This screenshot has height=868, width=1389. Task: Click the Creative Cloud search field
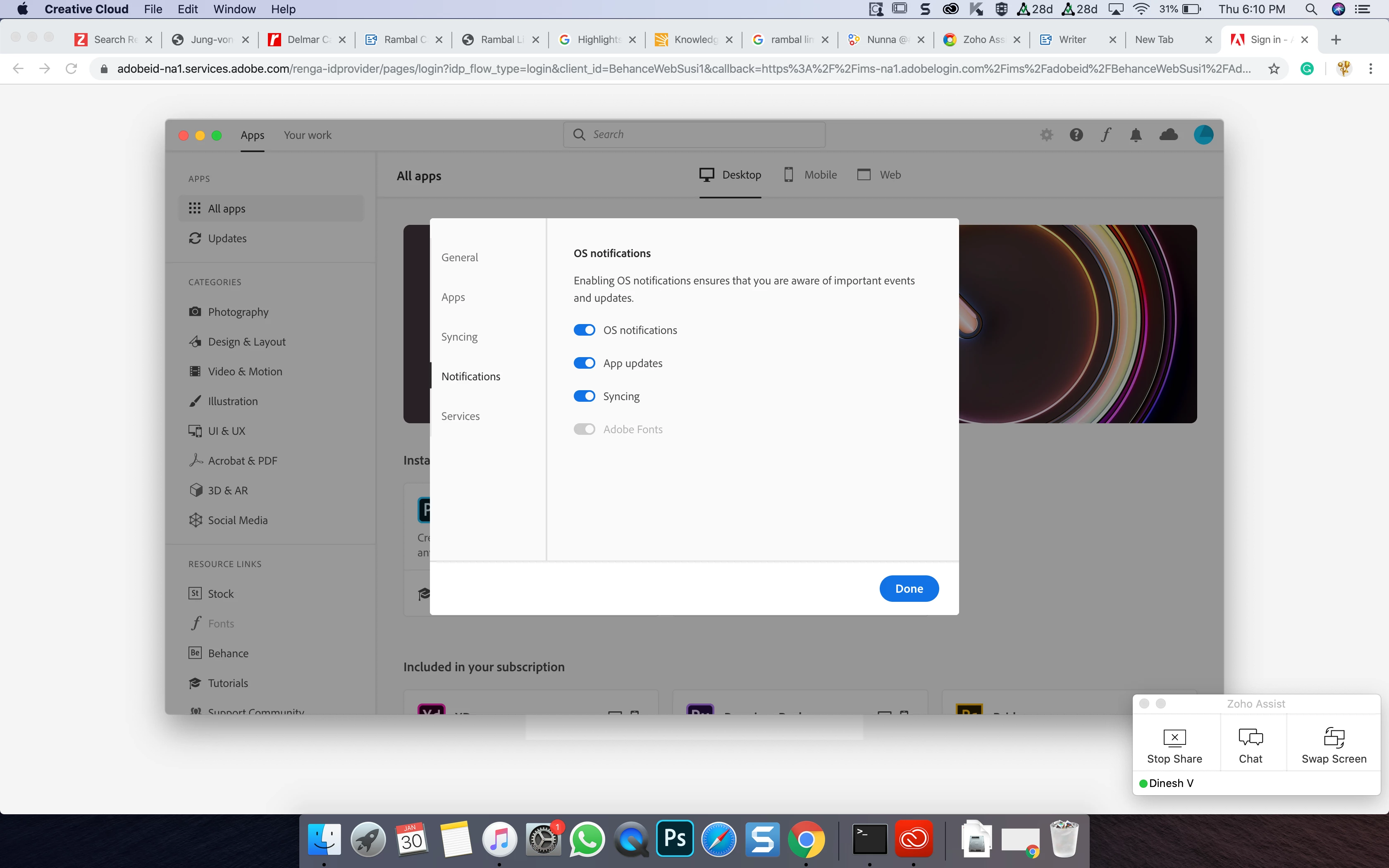click(694, 134)
